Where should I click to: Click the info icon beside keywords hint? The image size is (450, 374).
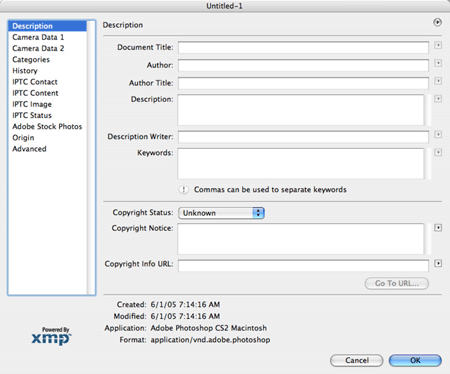183,190
